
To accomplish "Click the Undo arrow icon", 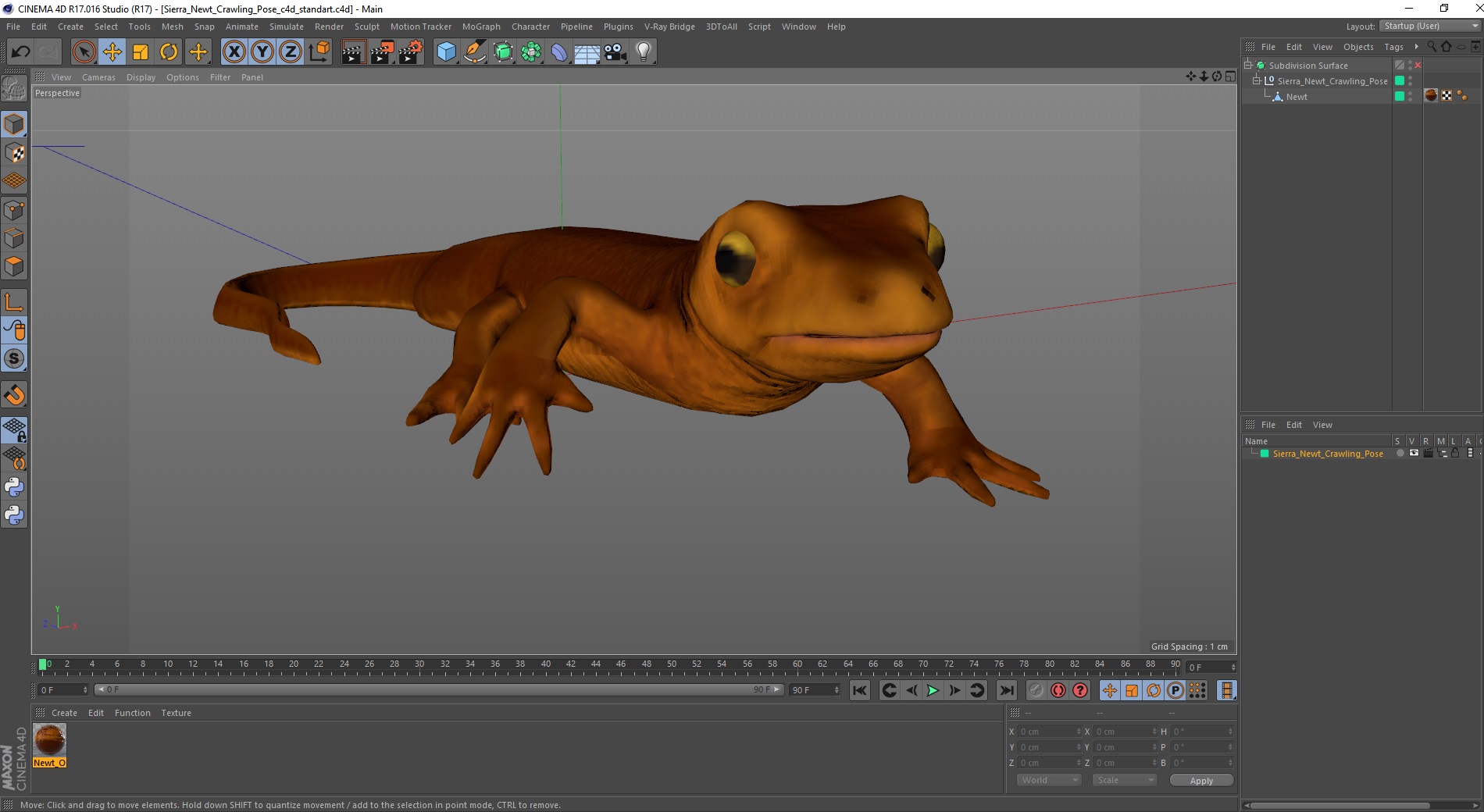I will pos(20,52).
